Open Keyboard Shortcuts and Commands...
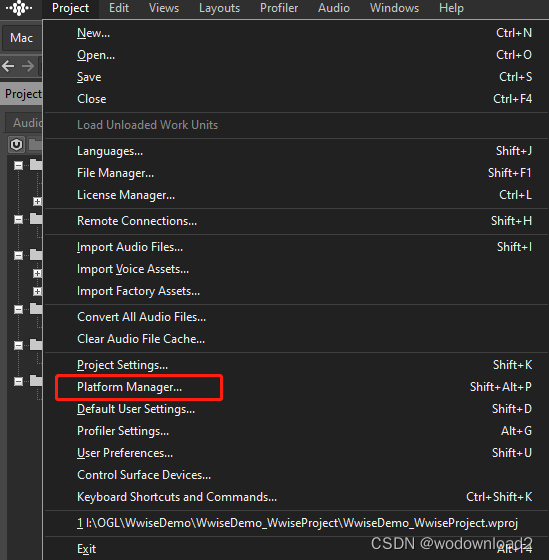The image size is (549, 560). pos(296,497)
